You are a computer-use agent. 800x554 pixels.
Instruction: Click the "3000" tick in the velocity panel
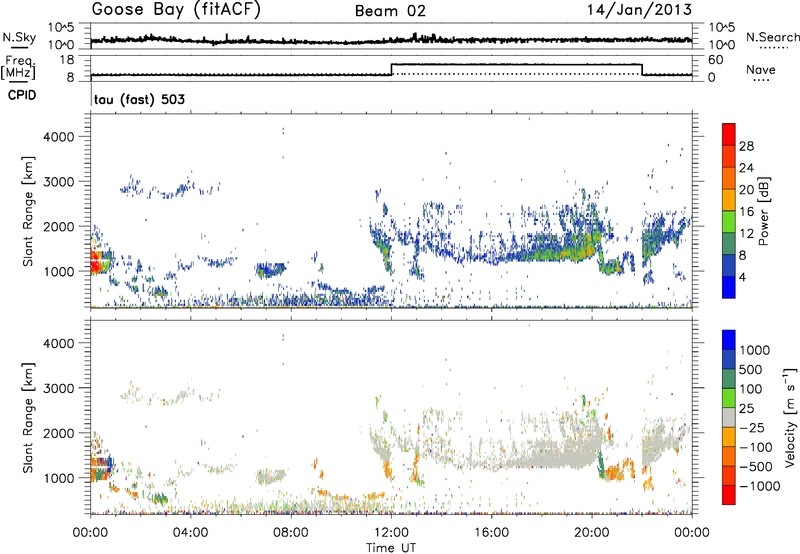[59, 388]
